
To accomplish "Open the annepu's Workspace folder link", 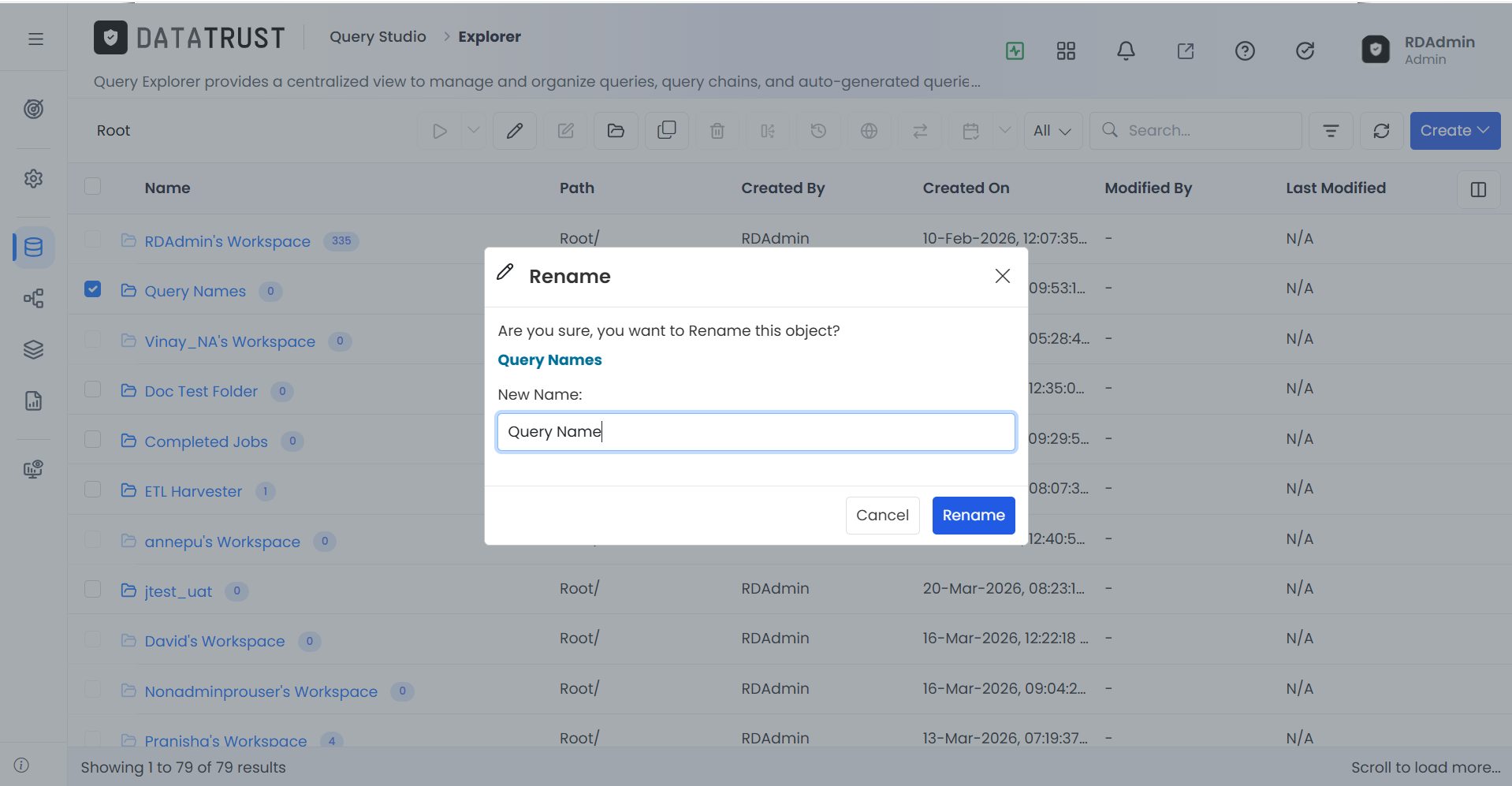I will [222, 542].
